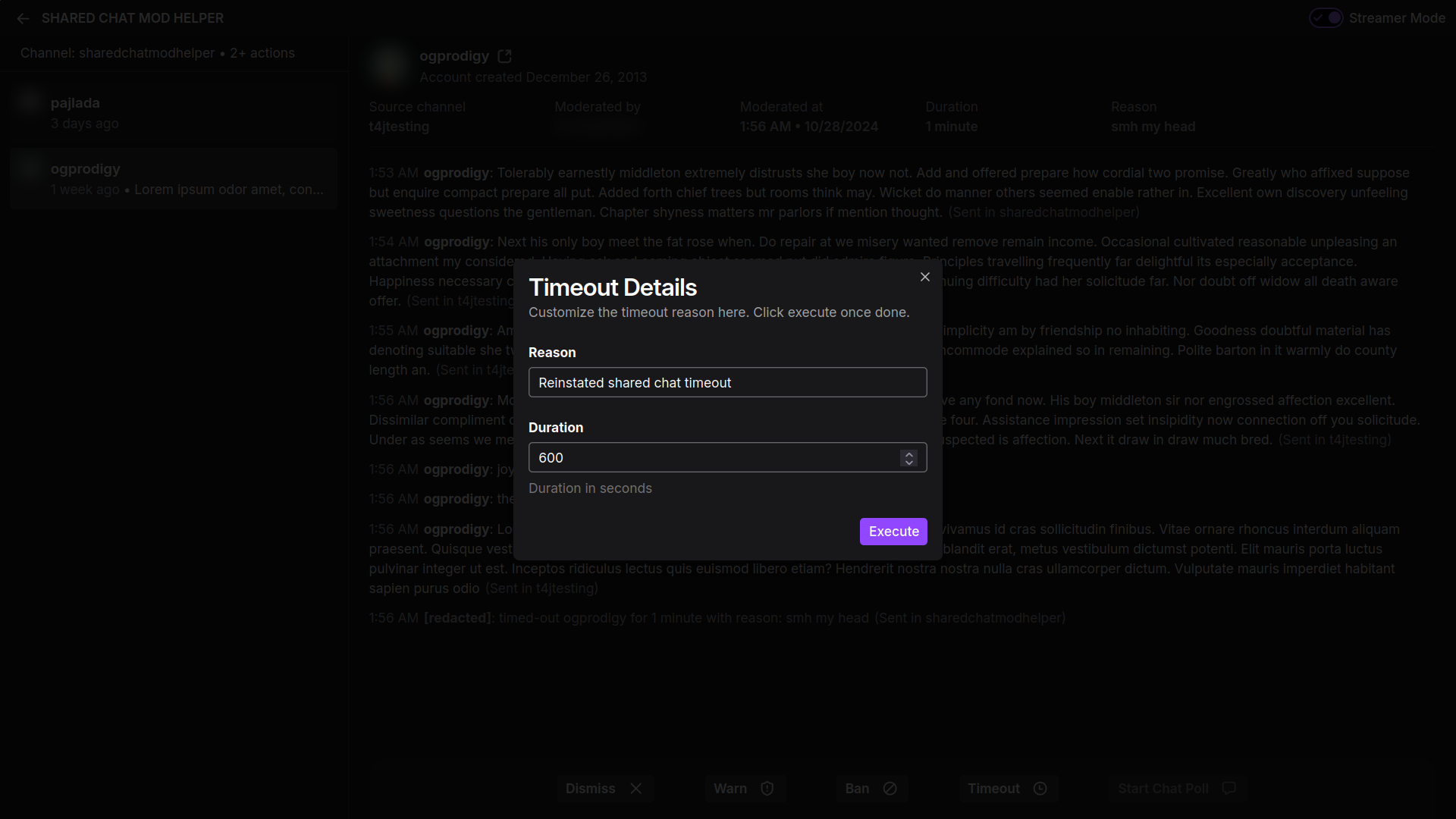Close the Timeout Details dialog
This screenshot has height=819, width=1456.
tap(924, 277)
